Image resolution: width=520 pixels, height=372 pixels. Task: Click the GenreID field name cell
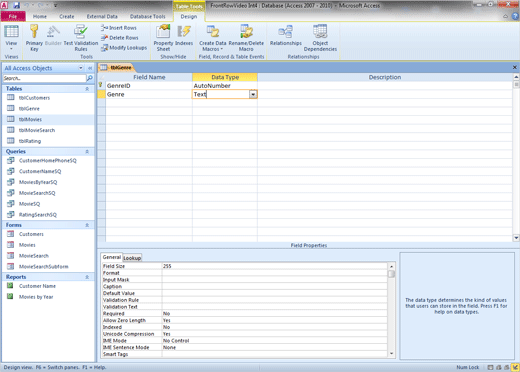point(149,86)
